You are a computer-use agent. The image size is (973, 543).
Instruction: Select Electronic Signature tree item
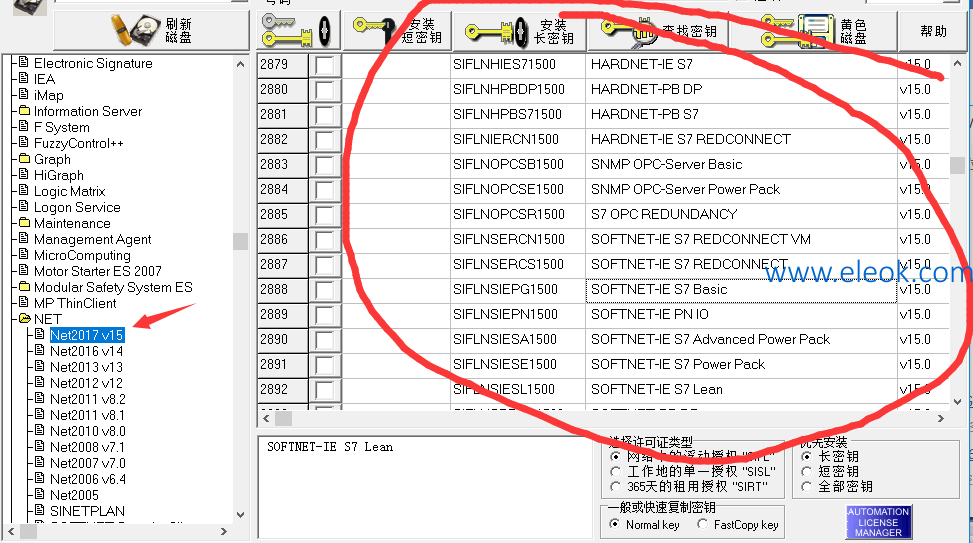93,63
